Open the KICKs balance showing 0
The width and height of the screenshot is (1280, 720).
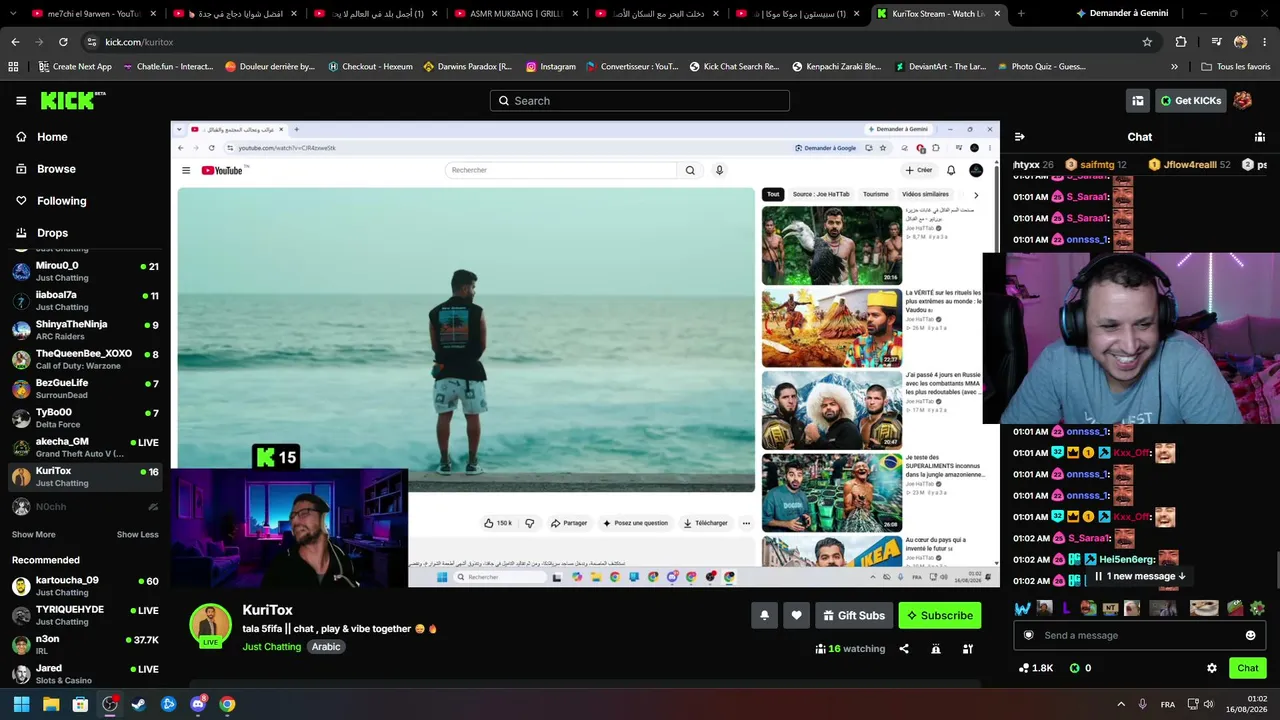(x=1080, y=668)
